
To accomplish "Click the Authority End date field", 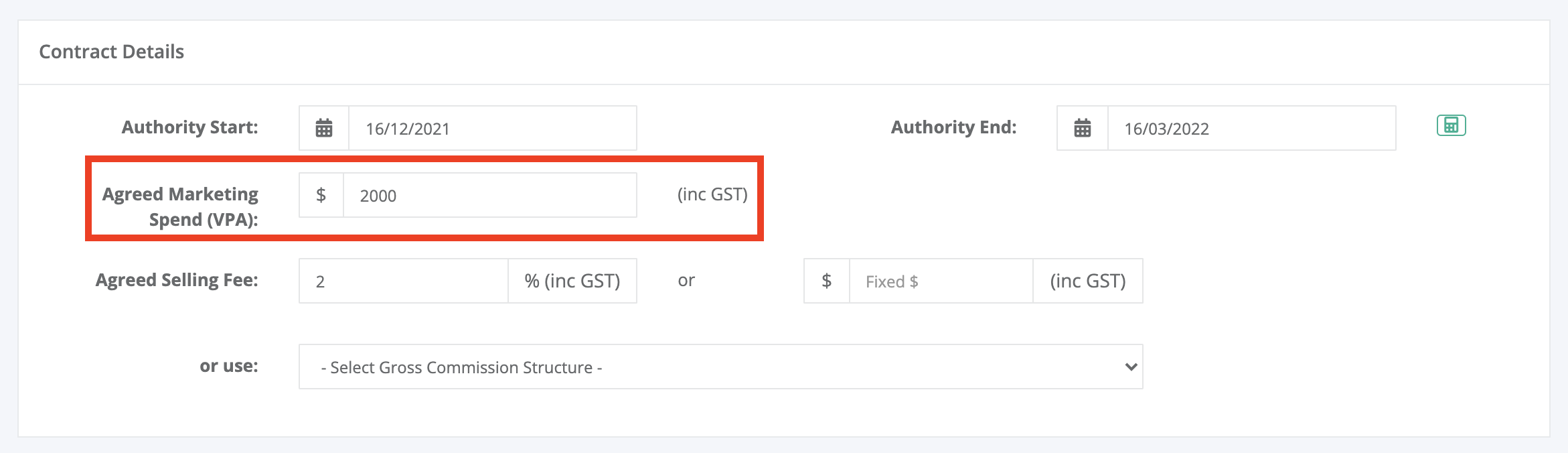I will click(1252, 128).
